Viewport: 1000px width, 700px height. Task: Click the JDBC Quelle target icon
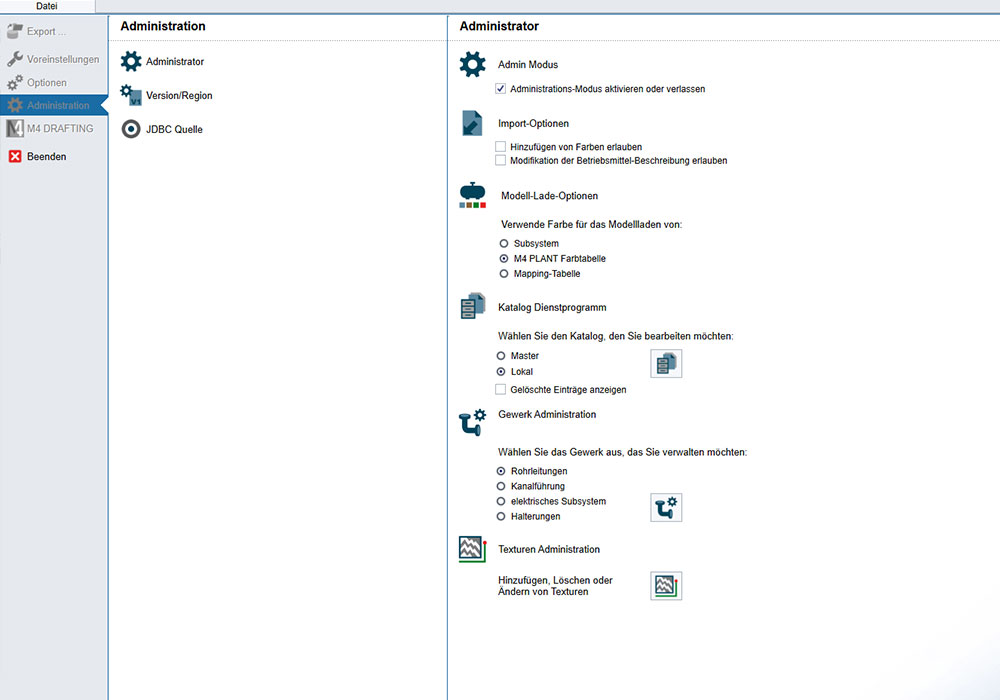pos(131,129)
